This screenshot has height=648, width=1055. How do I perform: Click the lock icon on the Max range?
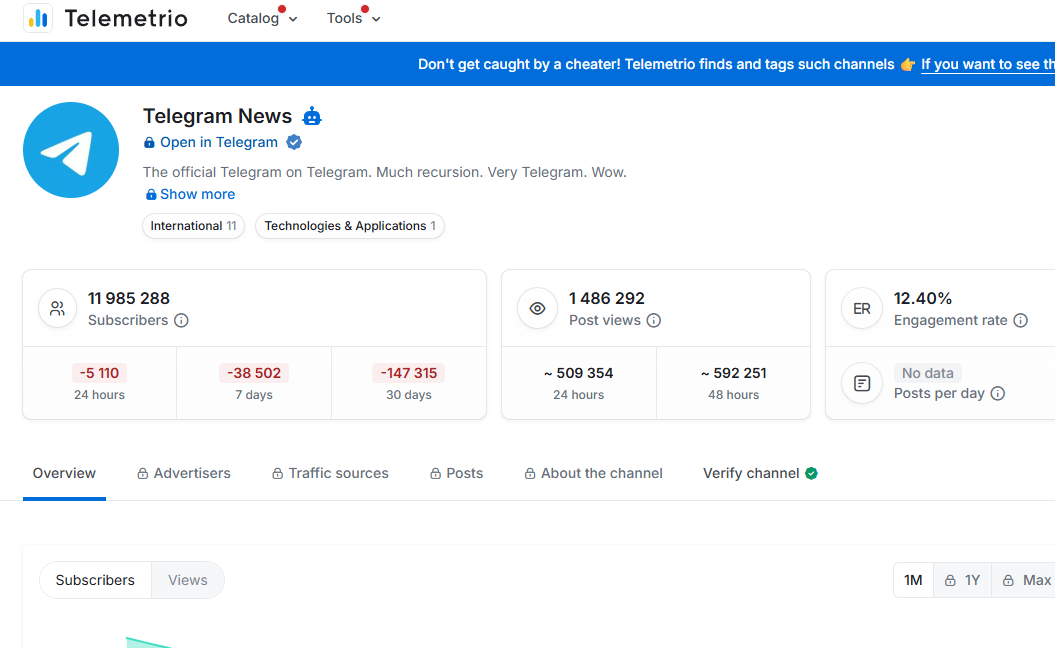coord(1008,580)
